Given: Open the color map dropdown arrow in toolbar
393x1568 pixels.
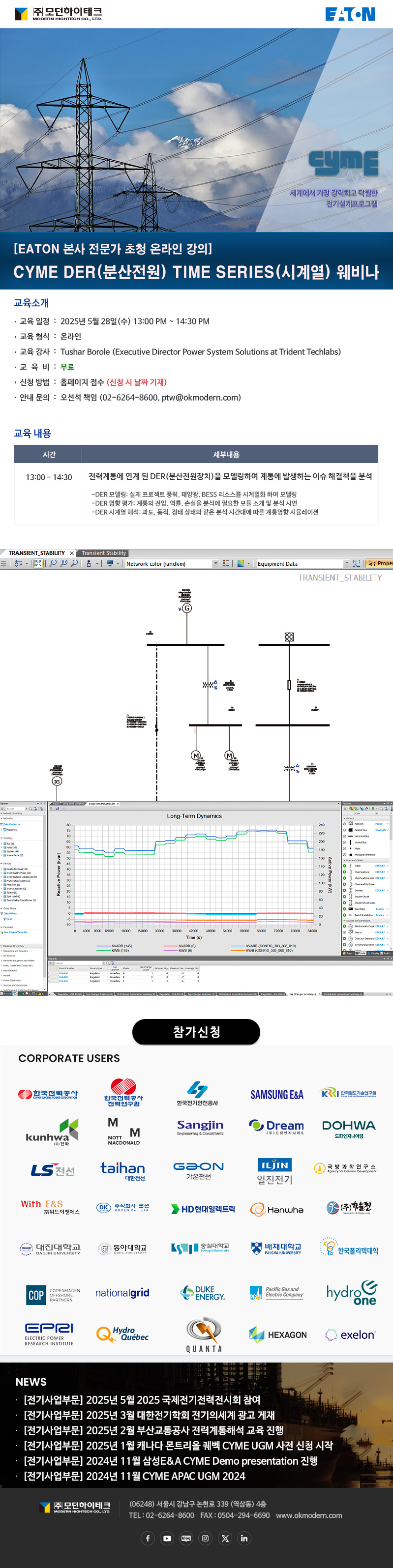Looking at the screenshot, I should pos(249,564).
